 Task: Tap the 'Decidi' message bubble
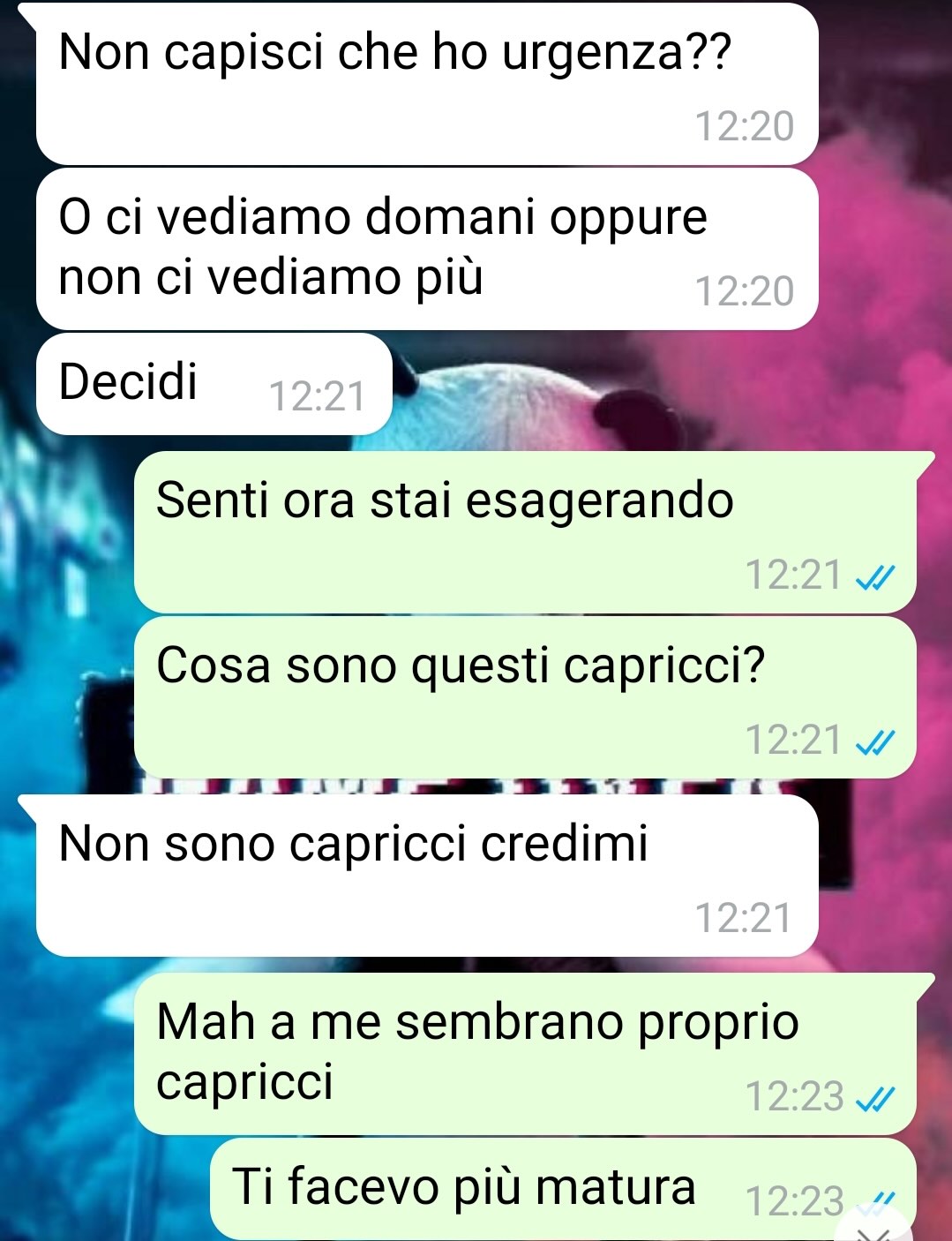tap(214, 384)
